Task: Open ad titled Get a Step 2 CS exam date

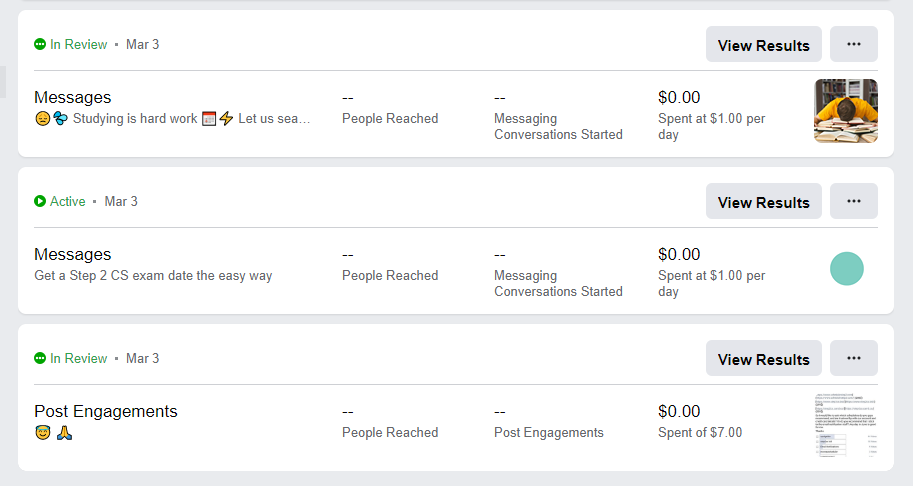Action: pos(153,275)
